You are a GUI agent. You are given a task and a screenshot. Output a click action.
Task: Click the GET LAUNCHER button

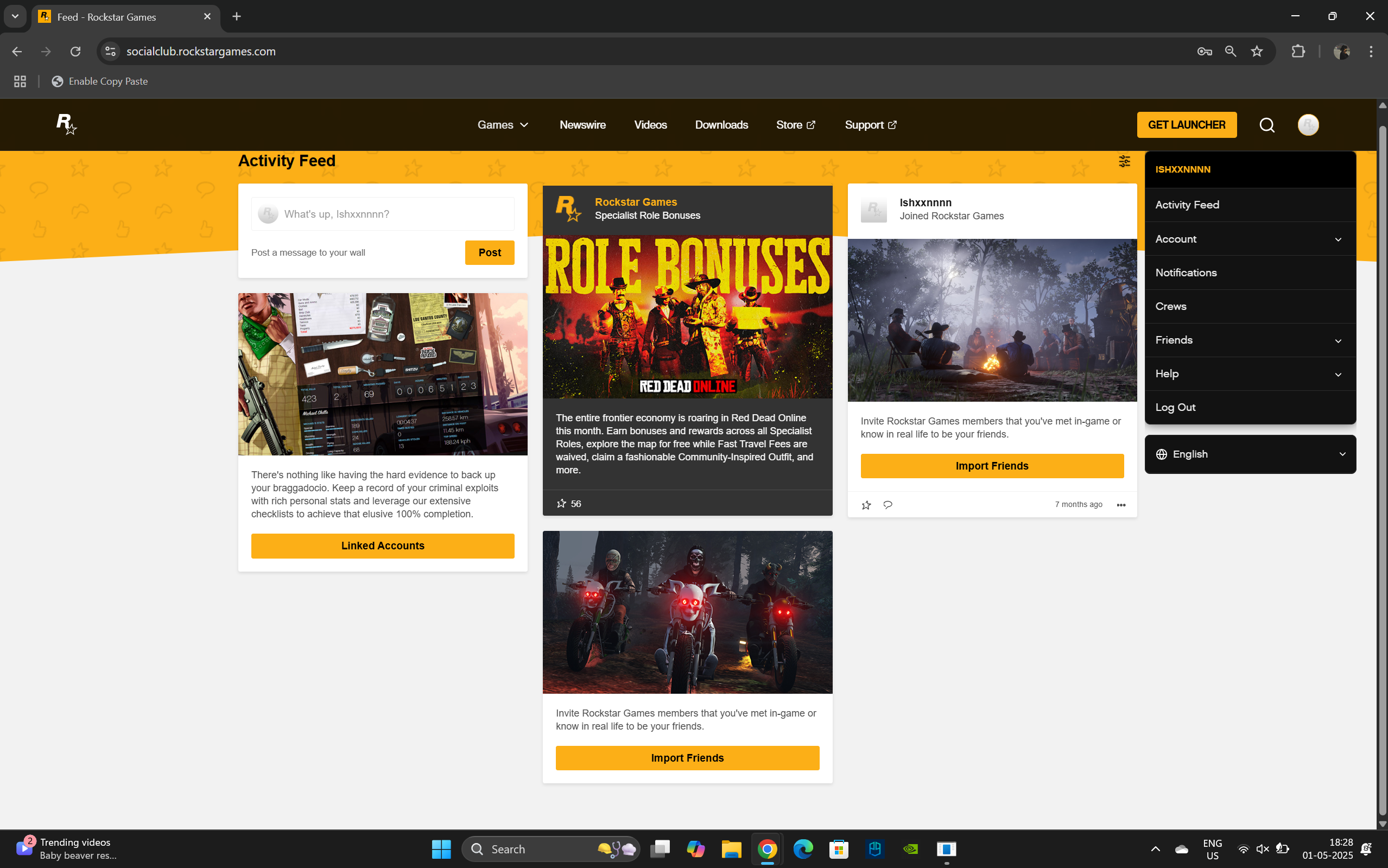tap(1186, 124)
